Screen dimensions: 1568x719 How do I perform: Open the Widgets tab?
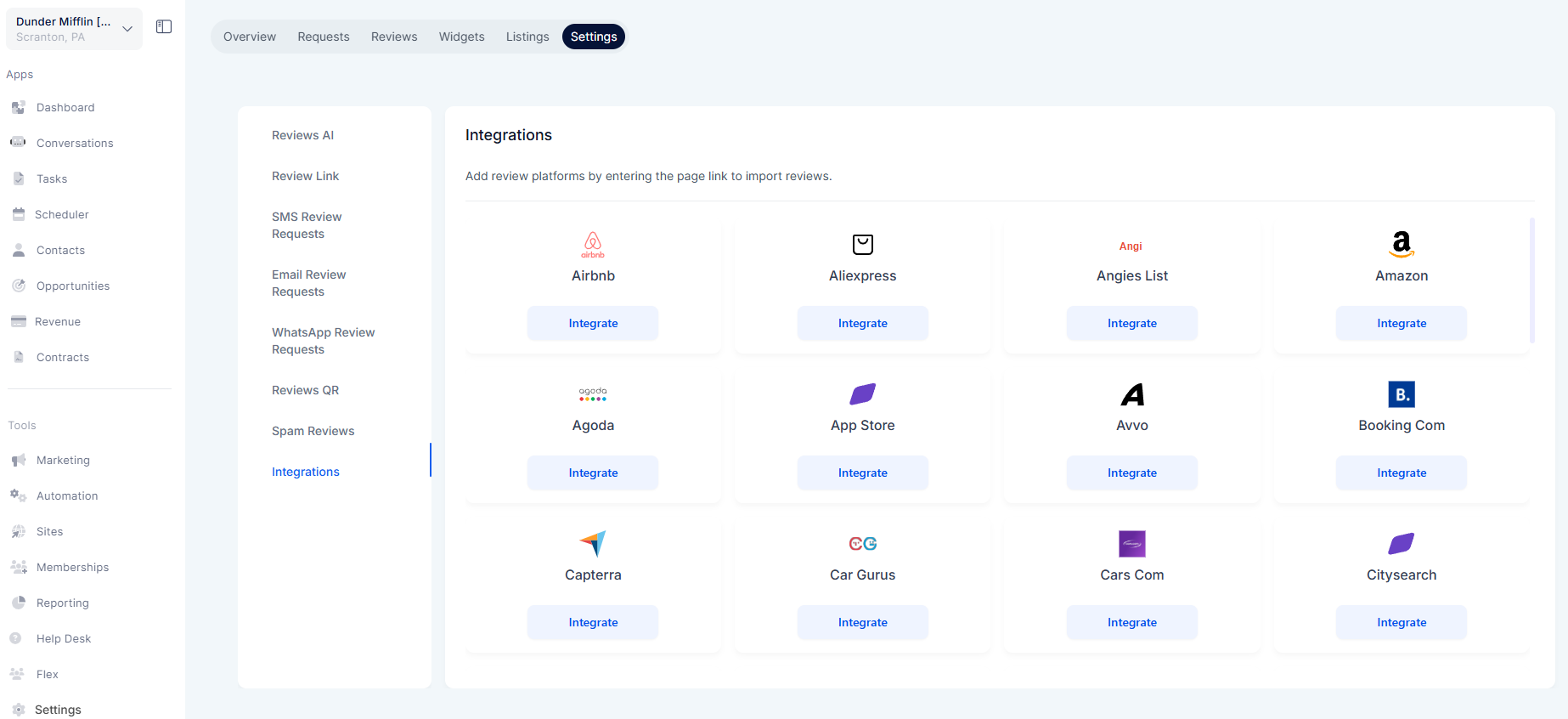[462, 37]
